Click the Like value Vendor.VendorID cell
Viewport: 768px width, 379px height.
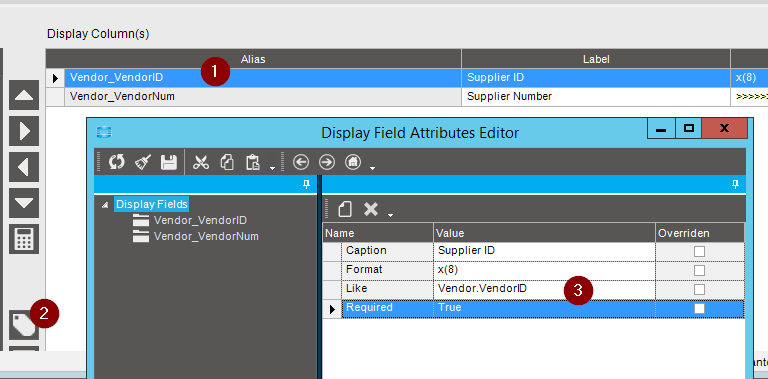tap(545, 289)
